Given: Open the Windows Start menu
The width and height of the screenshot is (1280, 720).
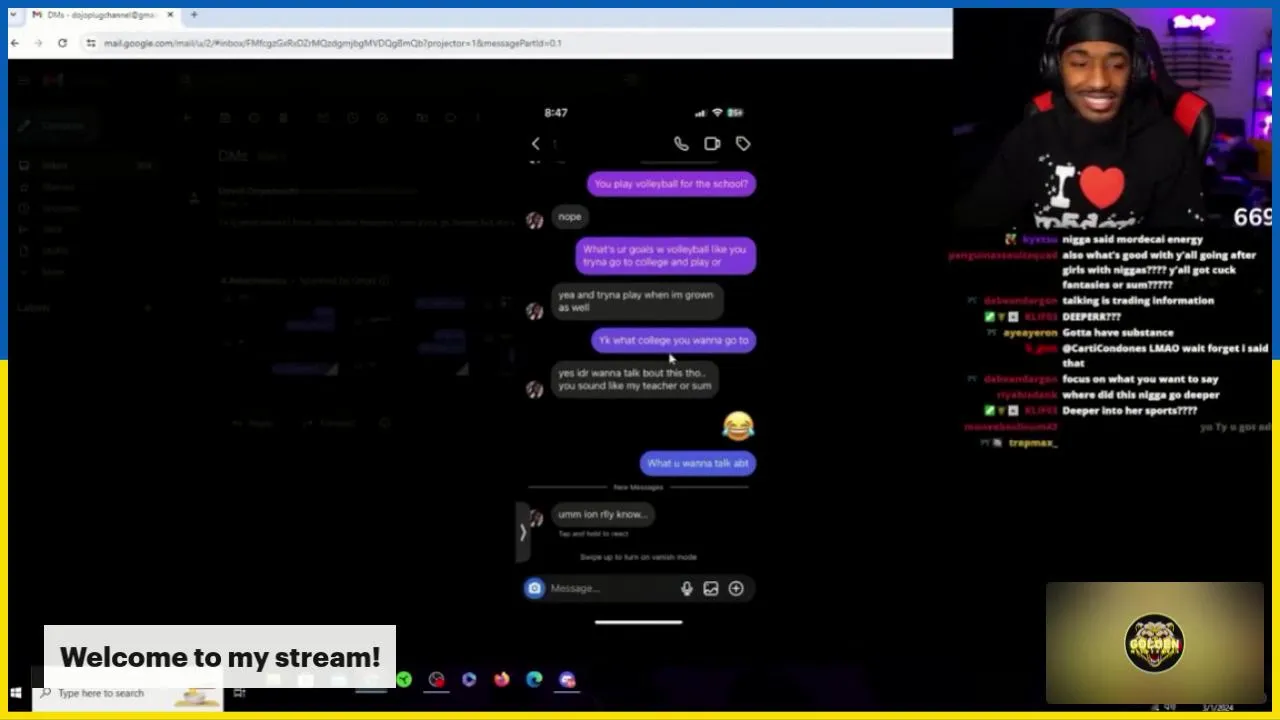Looking at the screenshot, I should click(x=16, y=693).
